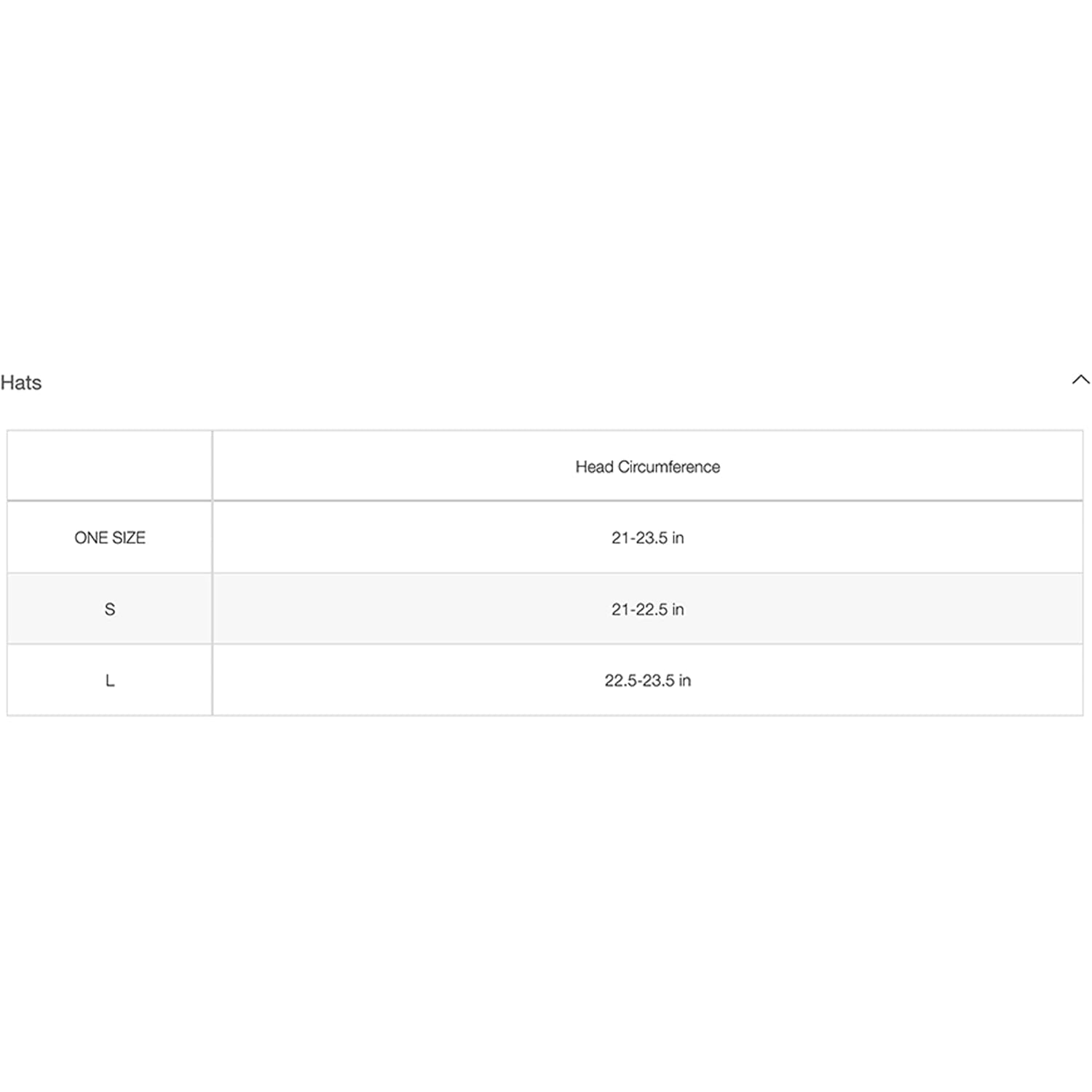Click the number 21-23.5 in the ONE SIZE row
Viewport: 1092px width, 1092px height.
click(x=638, y=538)
